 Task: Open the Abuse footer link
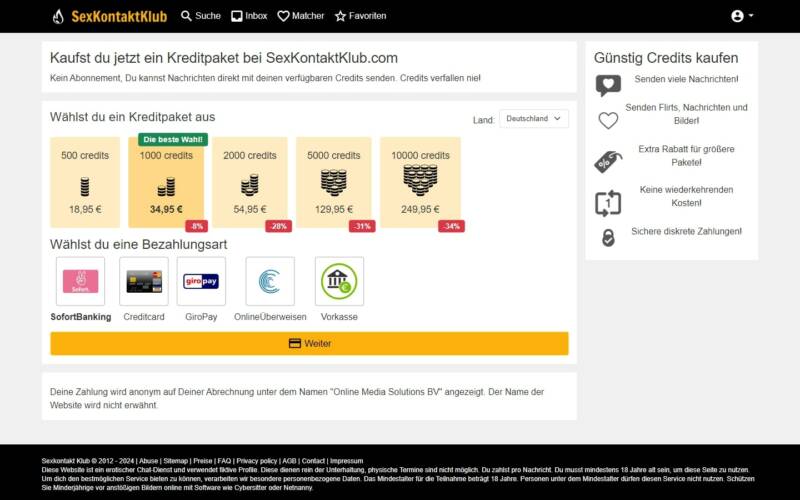(148, 461)
